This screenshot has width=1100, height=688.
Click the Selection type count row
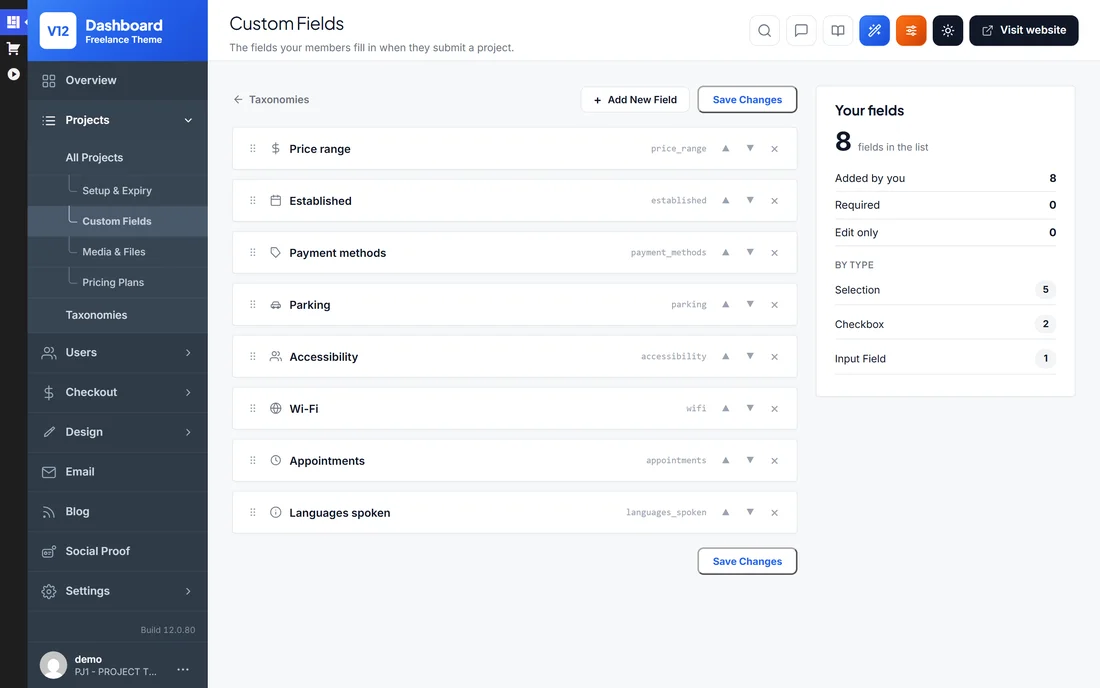(945, 290)
